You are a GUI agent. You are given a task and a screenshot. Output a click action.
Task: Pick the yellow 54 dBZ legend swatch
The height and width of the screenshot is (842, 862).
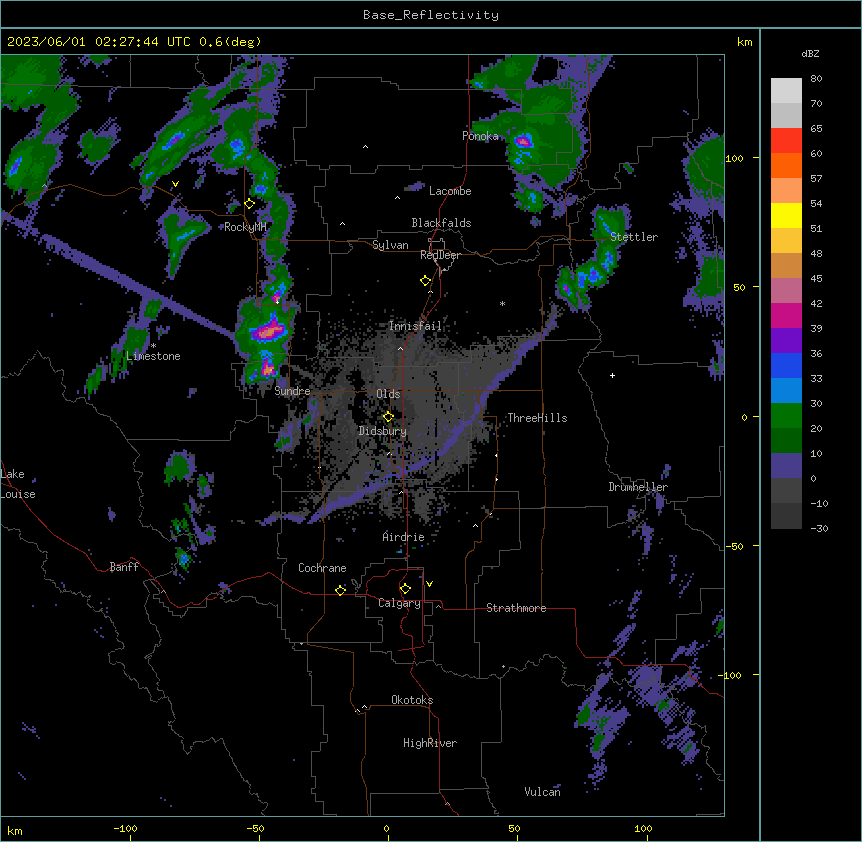[786, 215]
